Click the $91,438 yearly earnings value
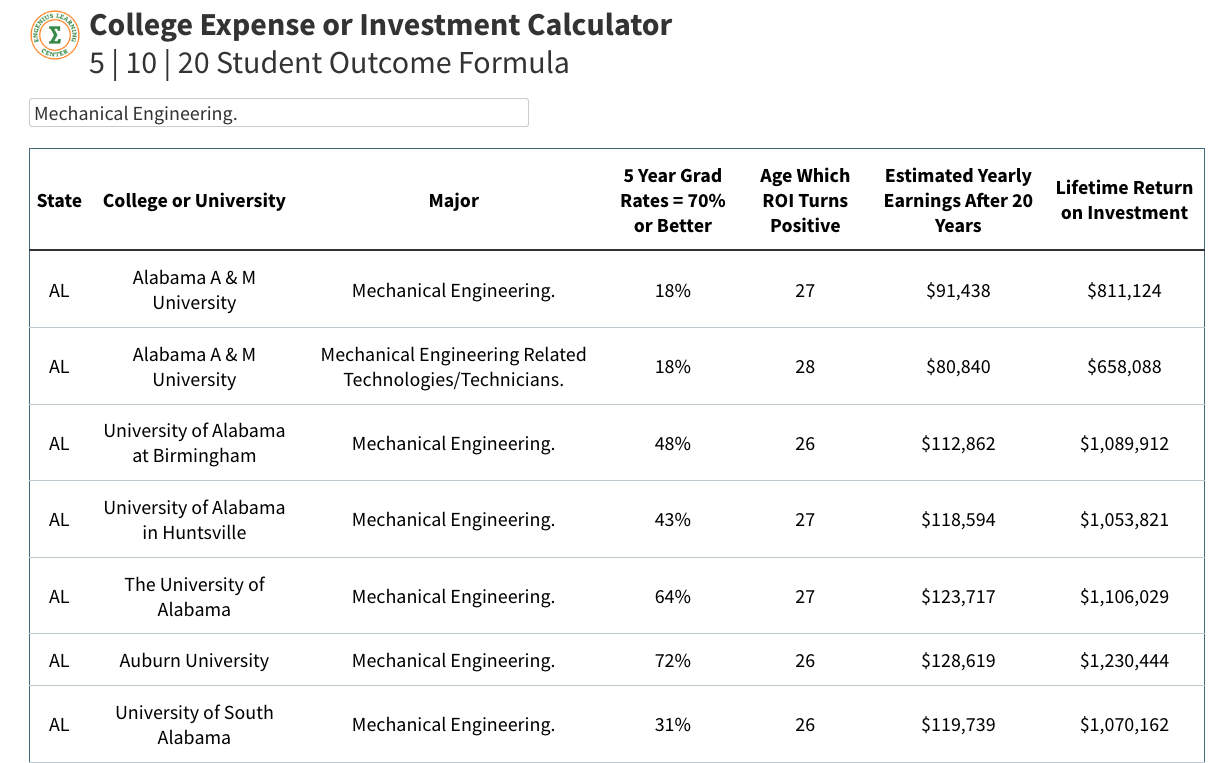1220x763 pixels. point(957,291)
